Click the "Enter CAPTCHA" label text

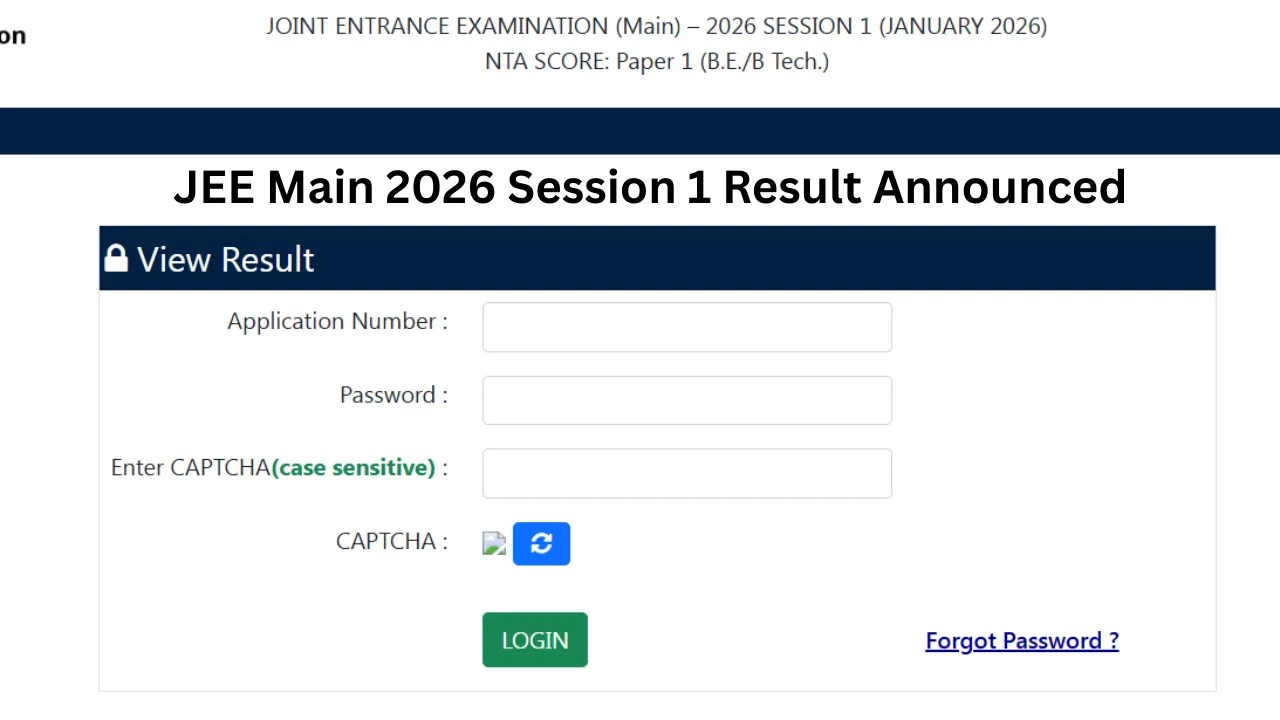[x=190, y=467]
